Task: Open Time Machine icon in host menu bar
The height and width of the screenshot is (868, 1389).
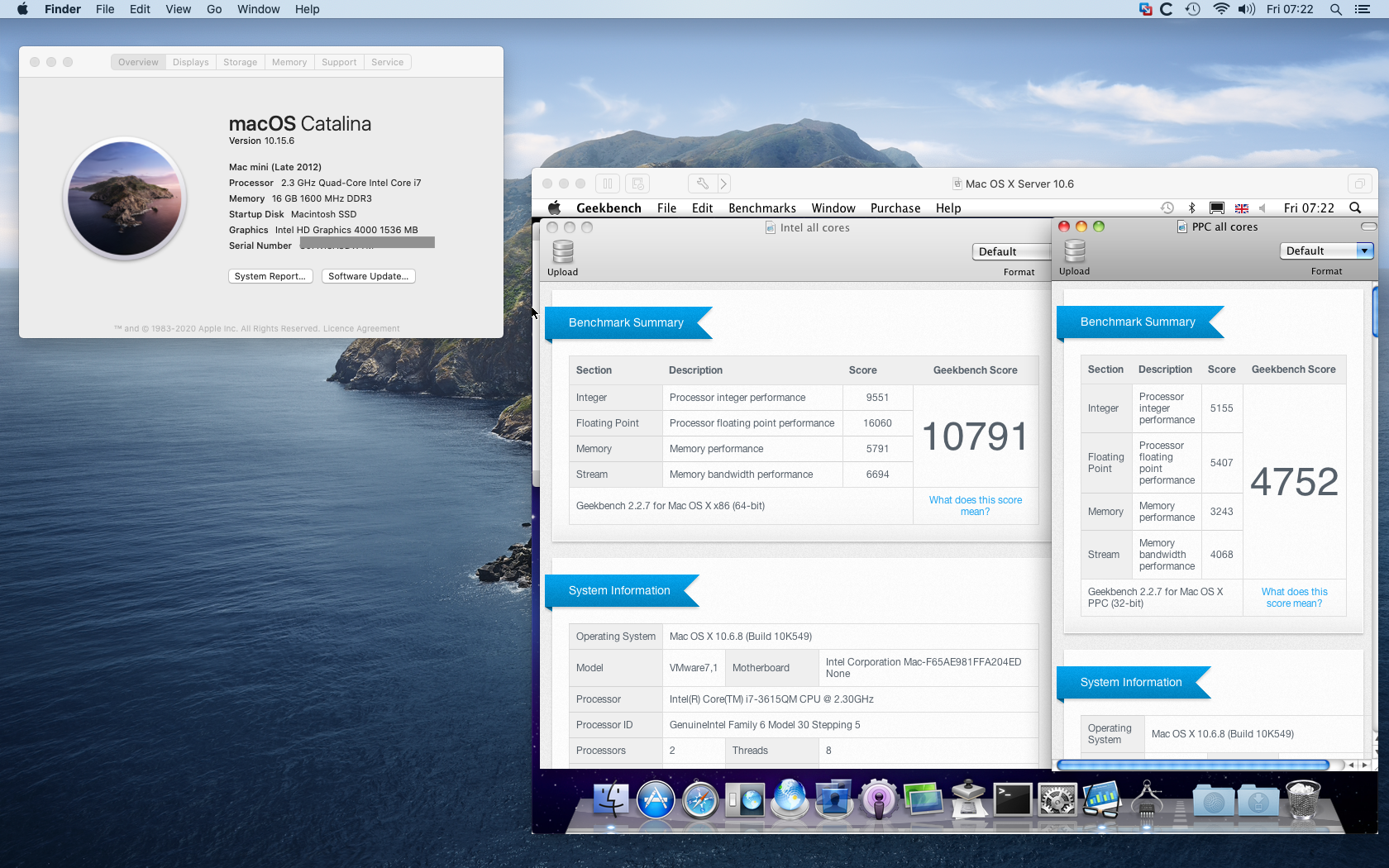Action: pyautogui.click(x=1192, y=9)
